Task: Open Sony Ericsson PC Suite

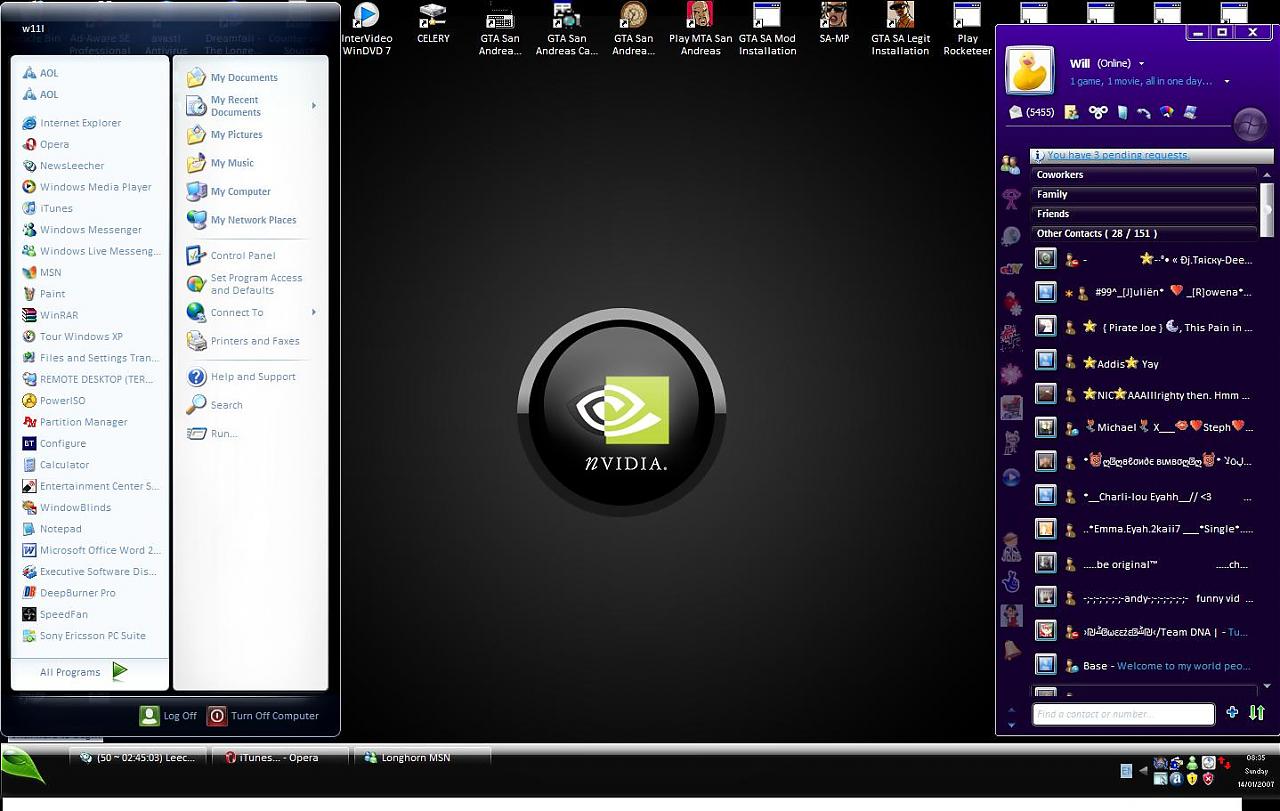Action: point(84,636)
